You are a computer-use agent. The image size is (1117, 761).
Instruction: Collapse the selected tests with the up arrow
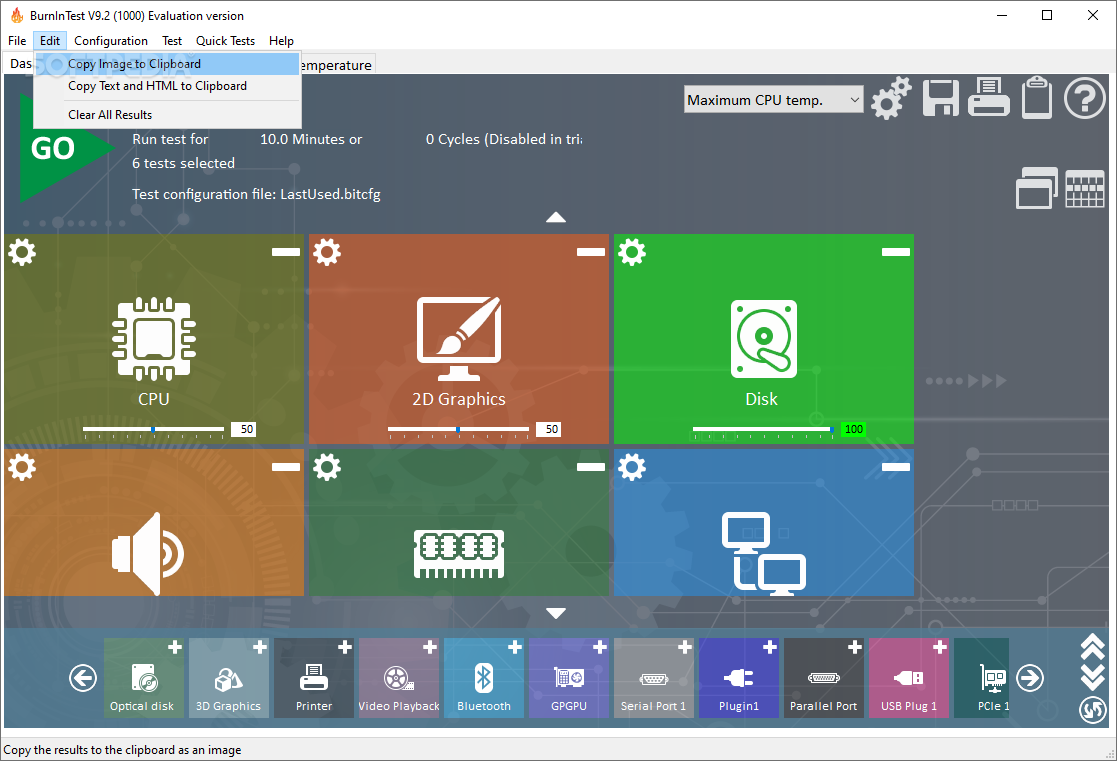556,217
